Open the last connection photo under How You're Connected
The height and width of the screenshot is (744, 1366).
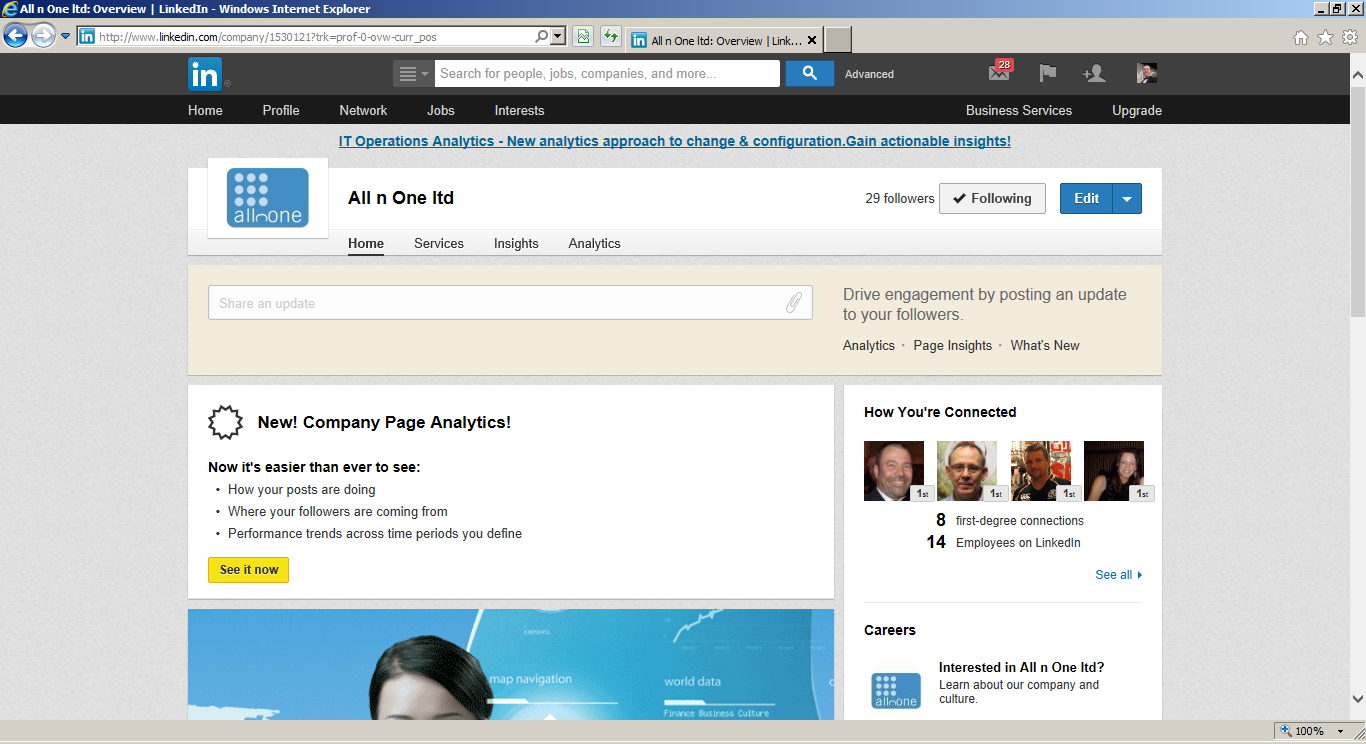click(1114, 471)
